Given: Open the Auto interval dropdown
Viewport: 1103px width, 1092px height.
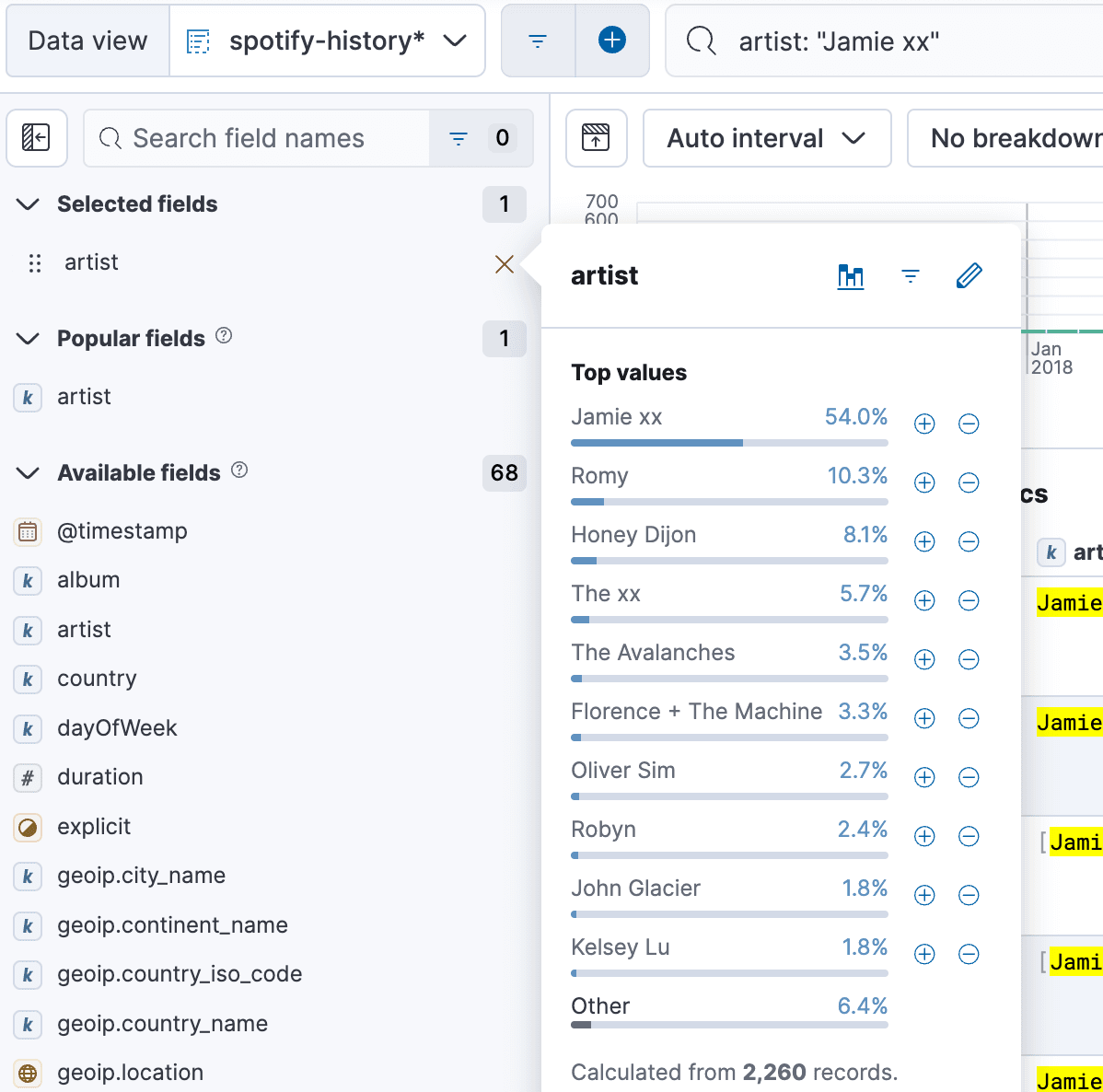Looking at the screenshot, I should point(766,138).
